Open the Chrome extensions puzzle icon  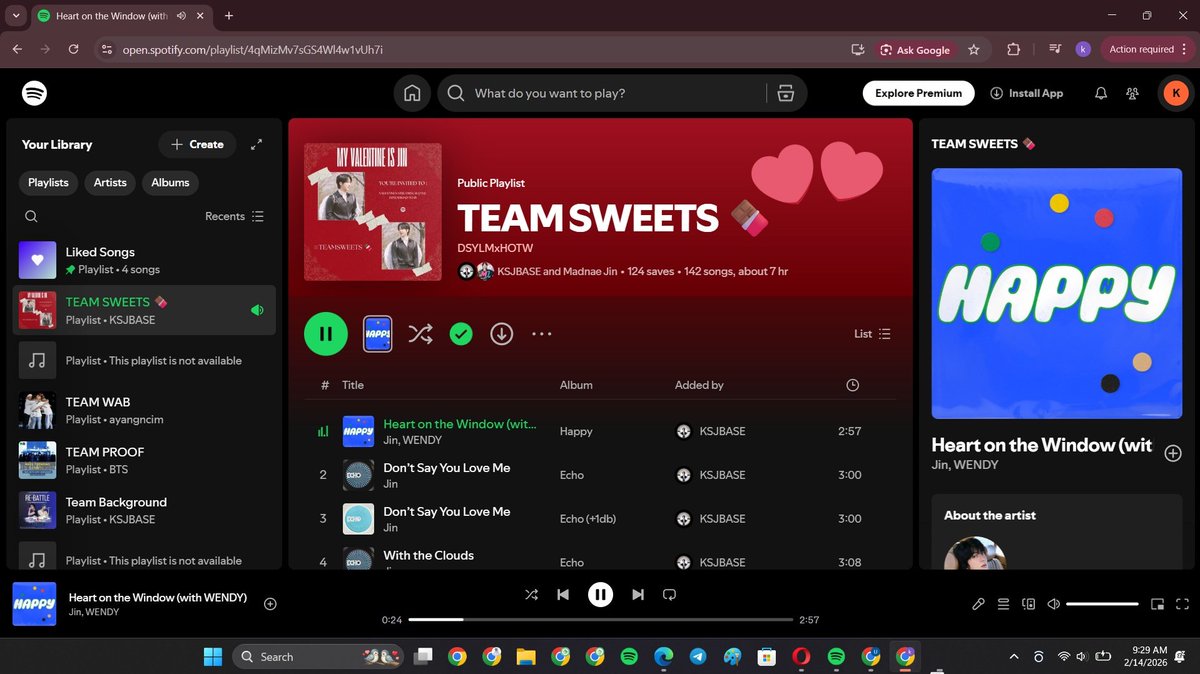[1013, 49]
